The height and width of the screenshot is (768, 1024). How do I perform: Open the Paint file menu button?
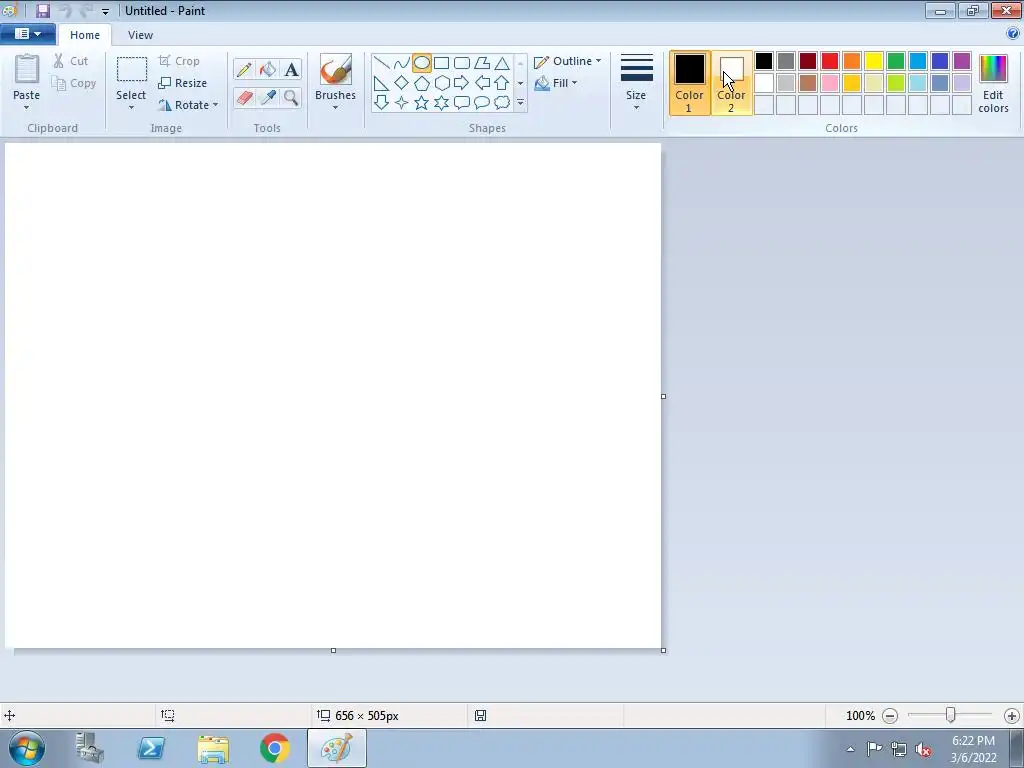pos(27,34)
